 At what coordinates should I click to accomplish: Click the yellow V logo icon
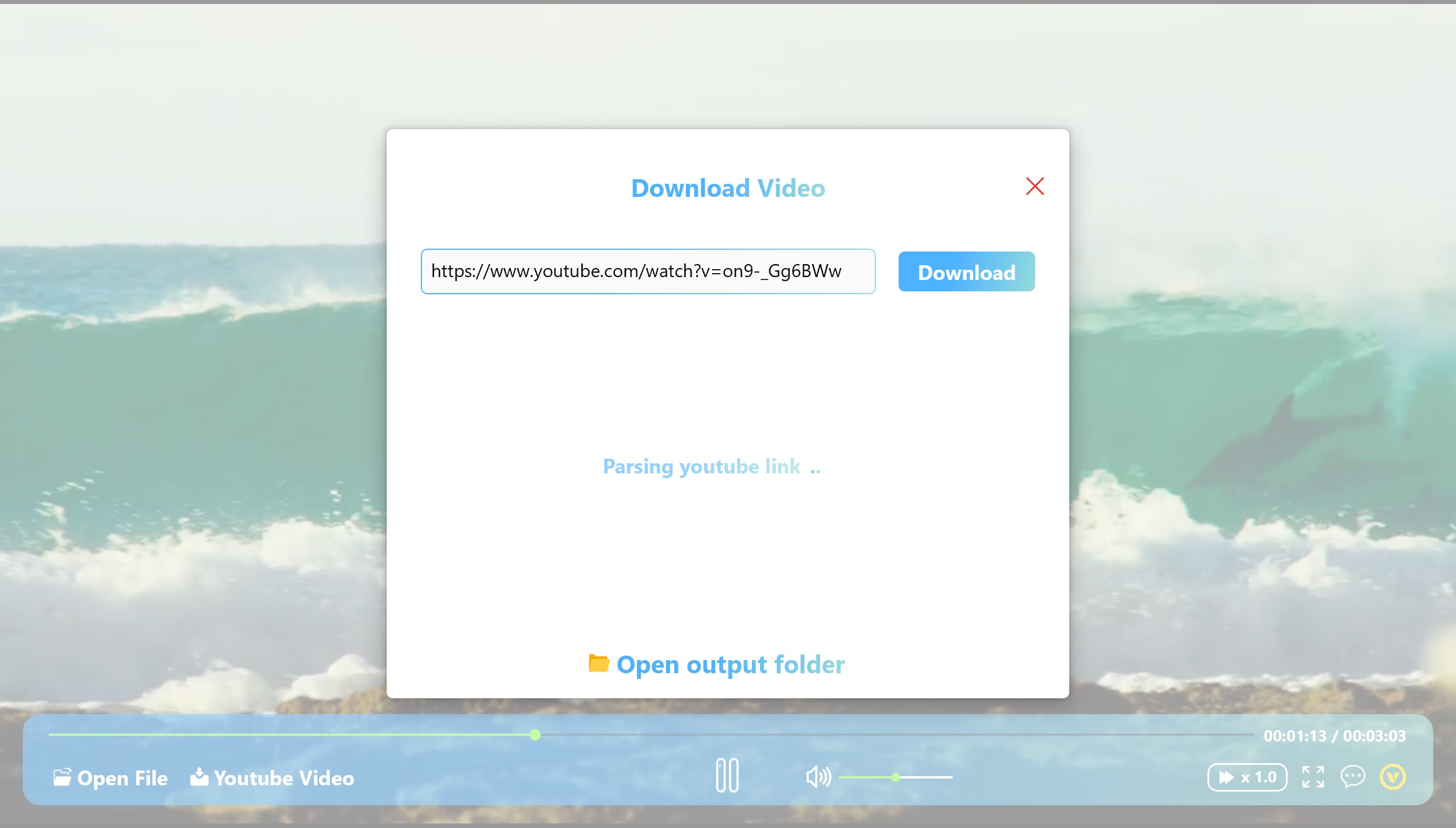click(1393, 777)
